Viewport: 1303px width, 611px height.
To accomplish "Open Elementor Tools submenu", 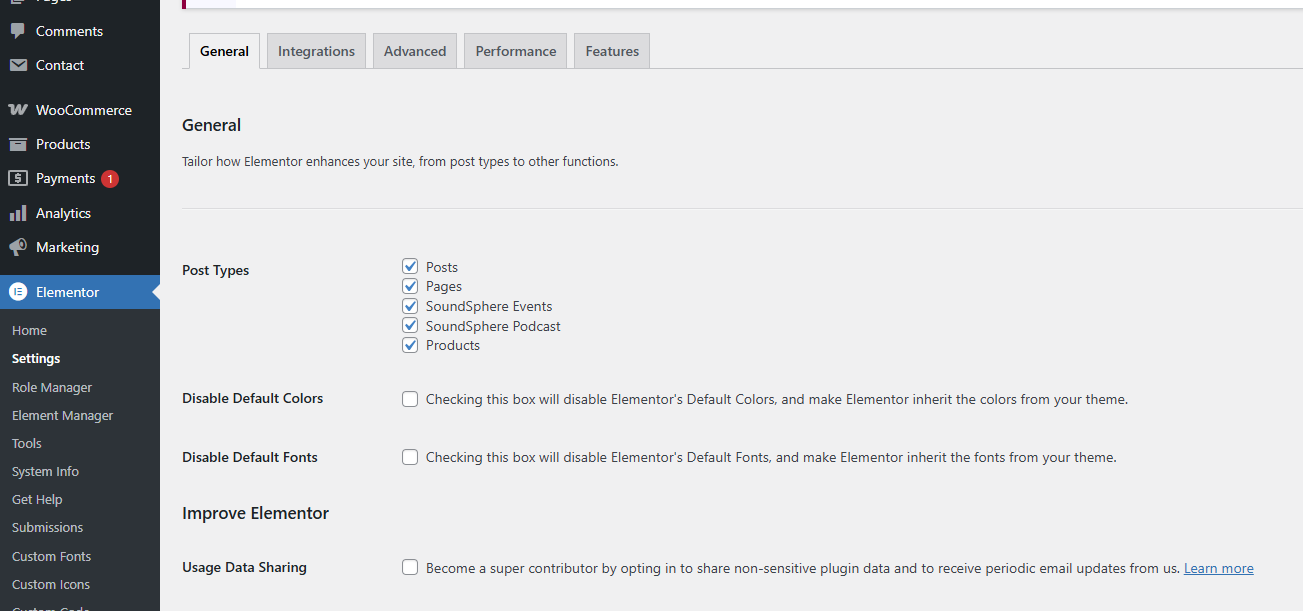I will [27, 443].
